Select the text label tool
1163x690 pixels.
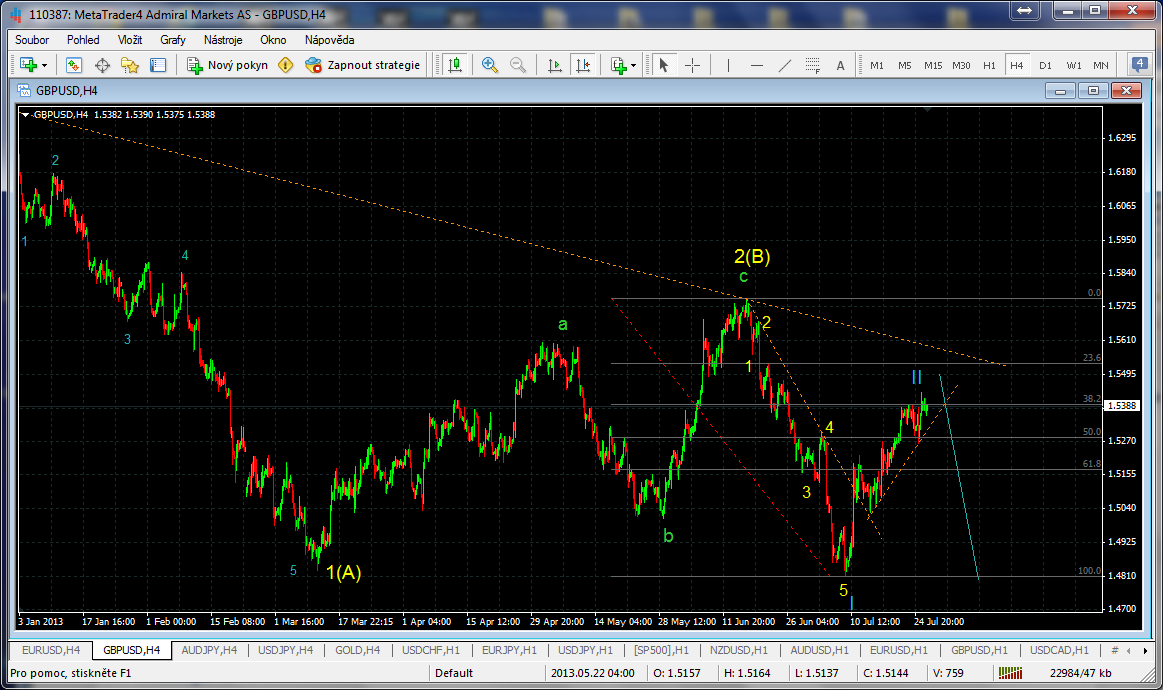click(840, 65)
